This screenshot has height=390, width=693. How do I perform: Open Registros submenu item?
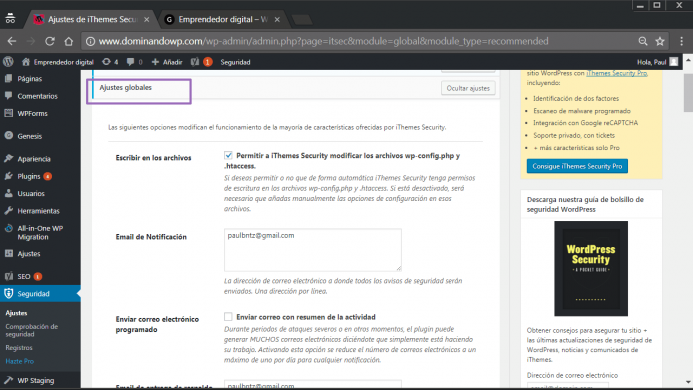[19, 348]
